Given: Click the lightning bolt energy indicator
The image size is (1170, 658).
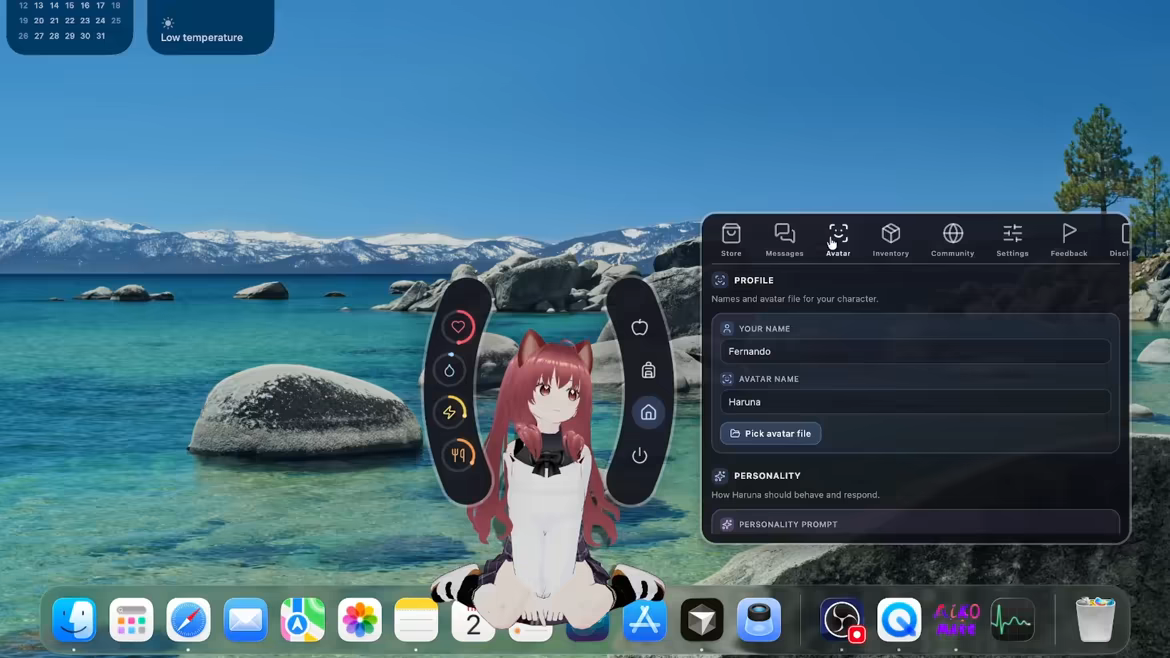Looking at the screenshot, I should [x=449, y=412].
